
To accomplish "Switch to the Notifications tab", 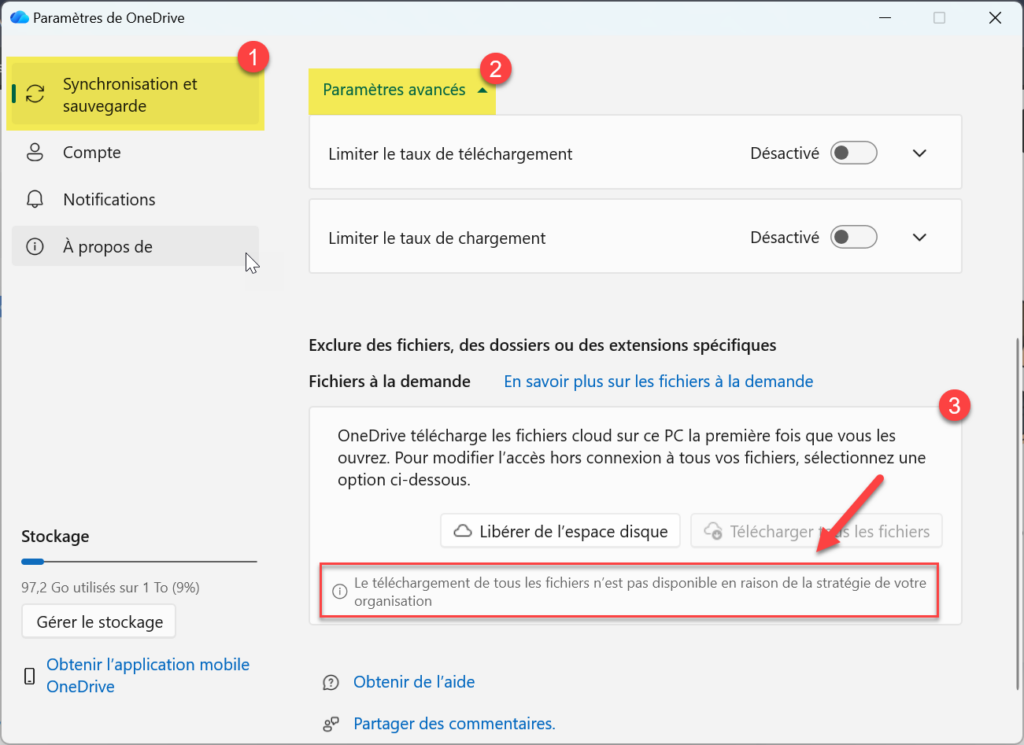I will (x=109, y=199).
